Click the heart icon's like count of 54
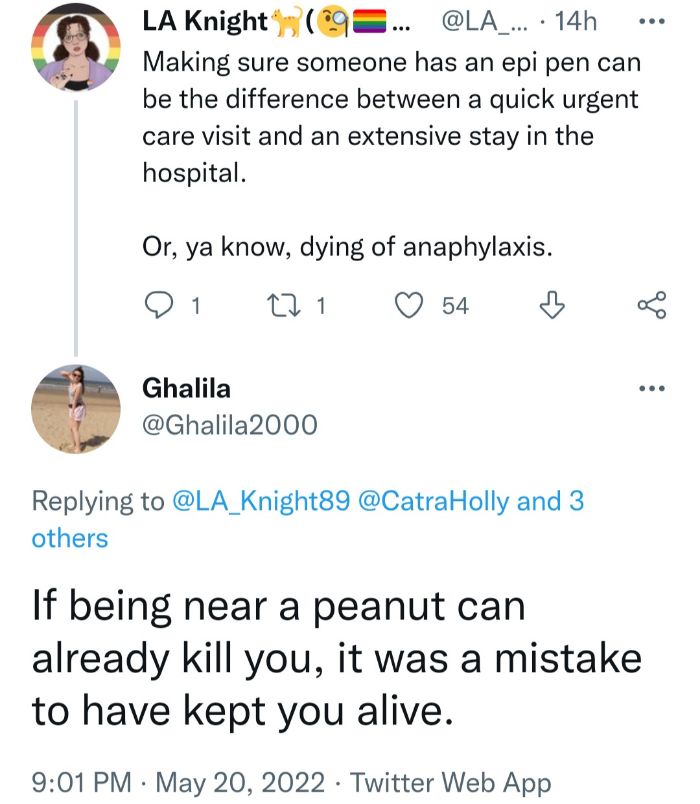Screen dimensions: 700x804 click(x=457, y=307)
